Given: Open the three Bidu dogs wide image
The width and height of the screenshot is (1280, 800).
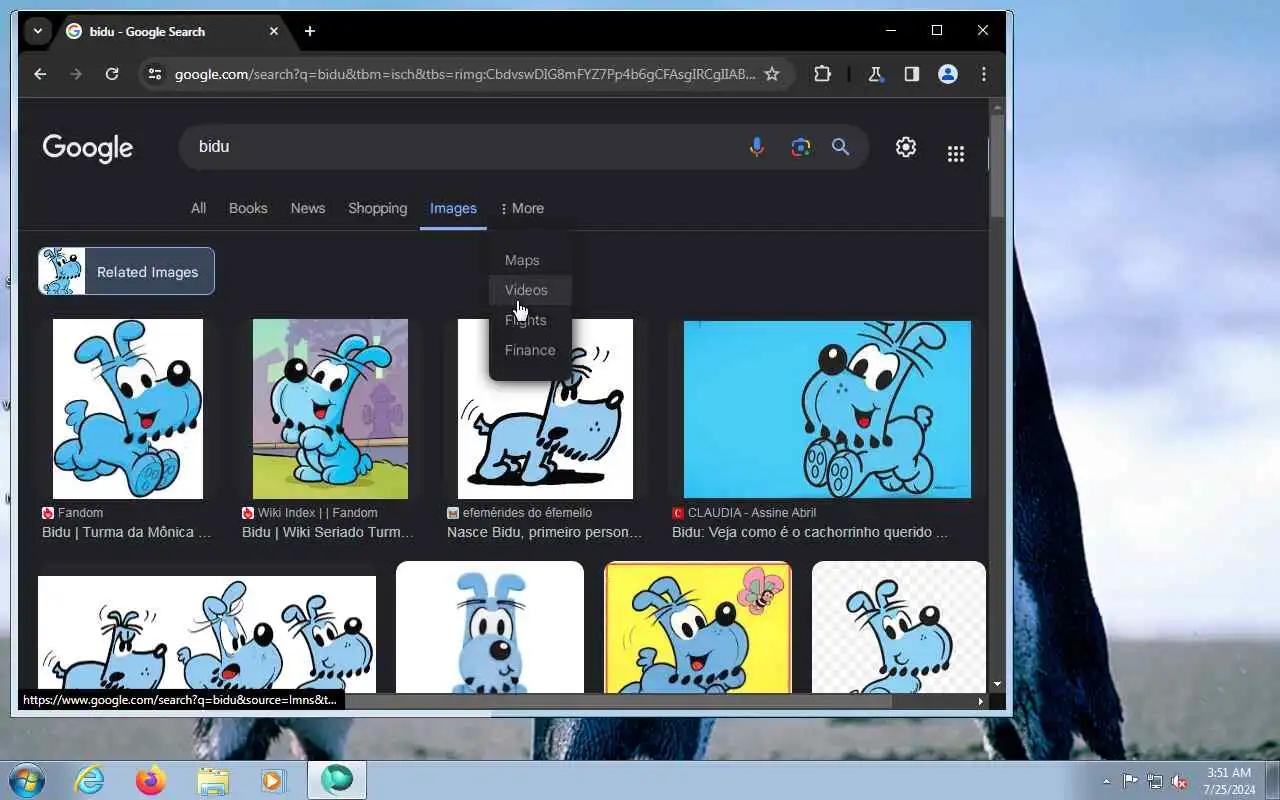Looking at the screenshot, I should pyautogui.click(x=207, y=634).
